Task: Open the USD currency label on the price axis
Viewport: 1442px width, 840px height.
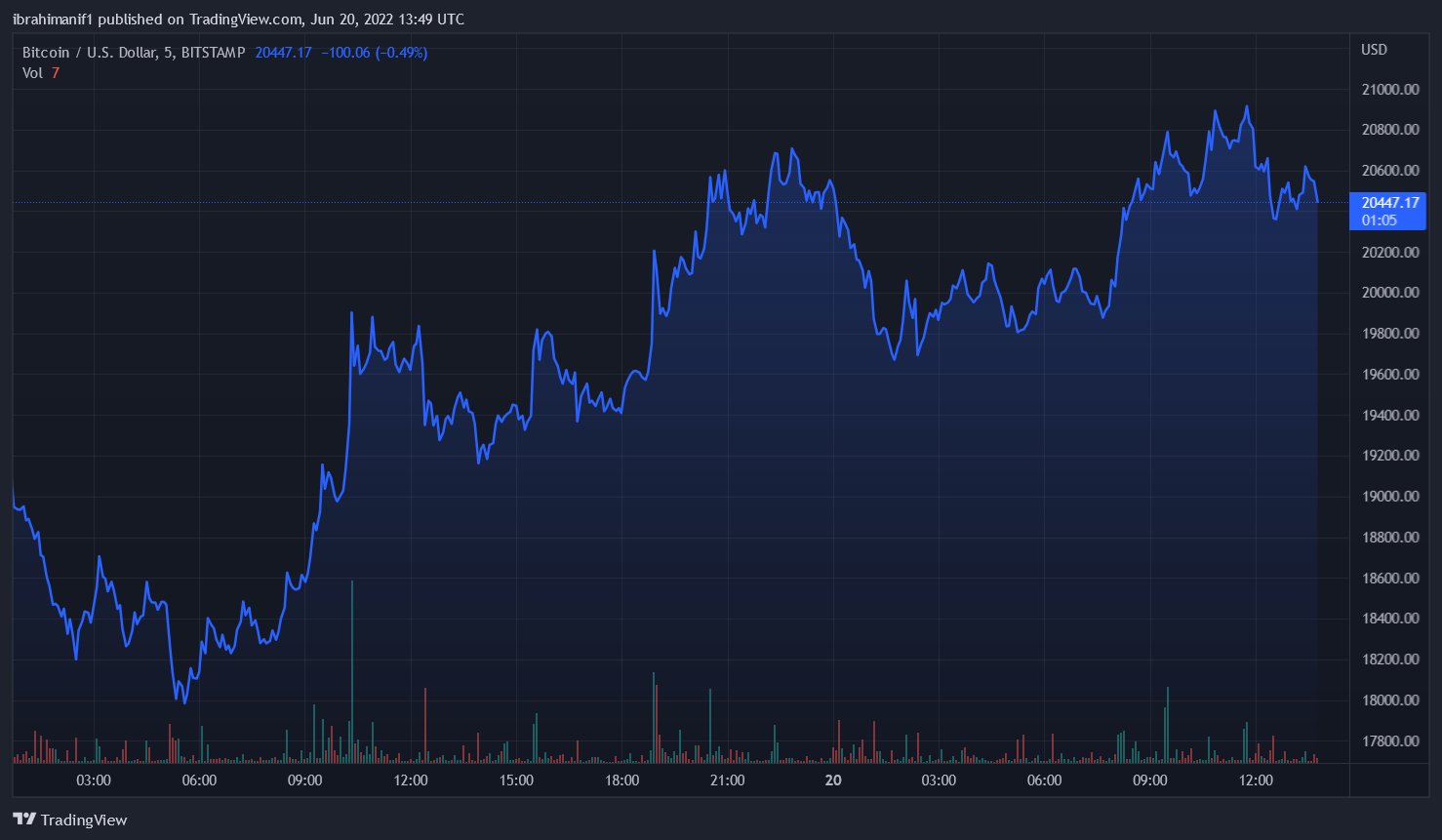Action: pos(1374,49)
